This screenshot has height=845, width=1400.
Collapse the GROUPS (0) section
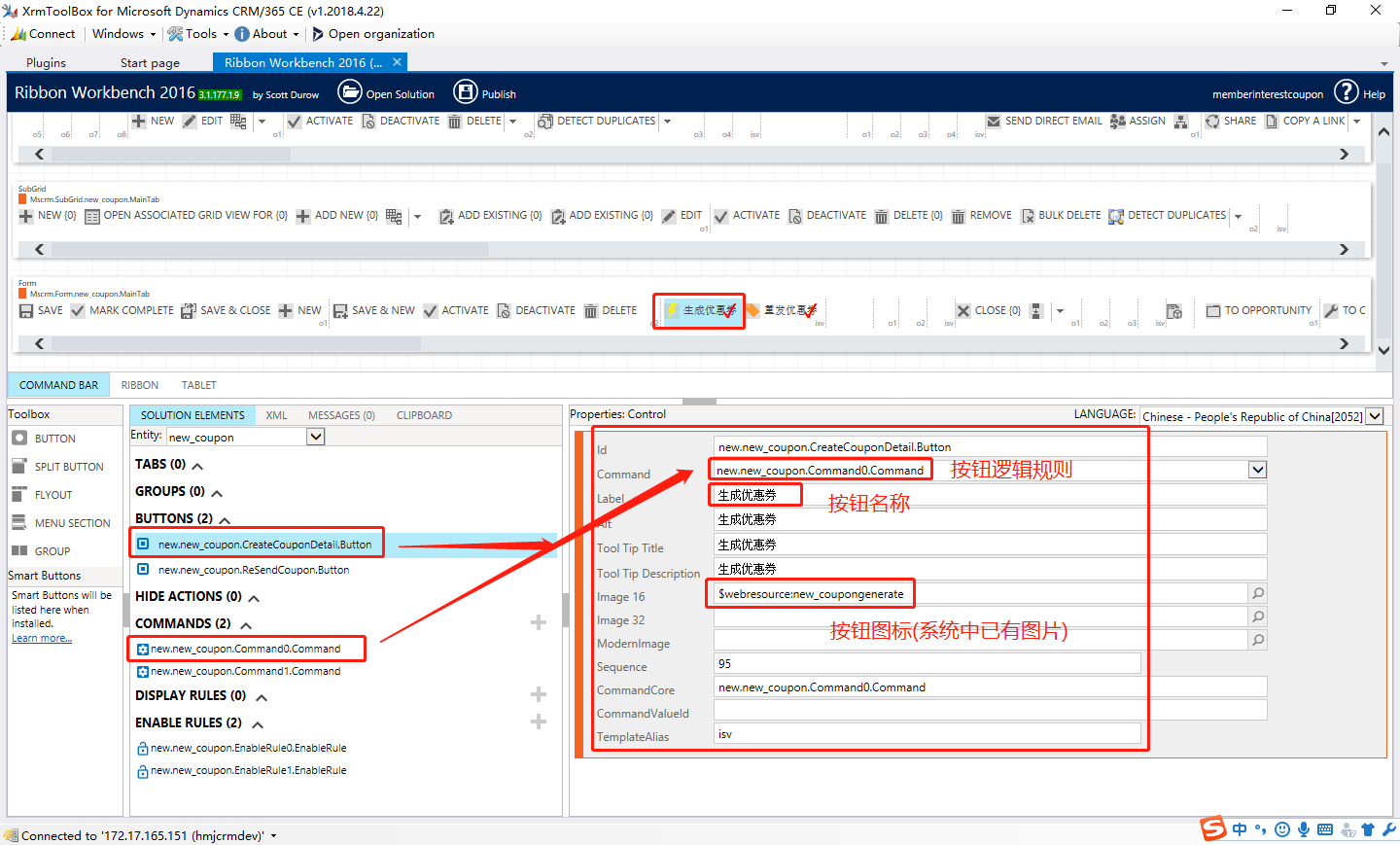tap(217, 494)
